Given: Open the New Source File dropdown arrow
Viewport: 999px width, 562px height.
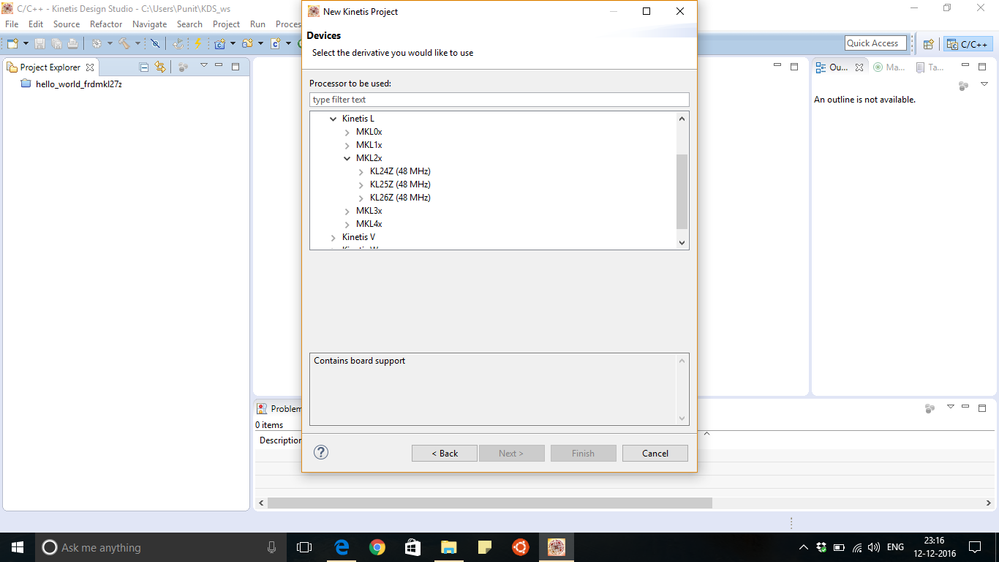Looking at the screenshot, I should click(x=289, y=43).
